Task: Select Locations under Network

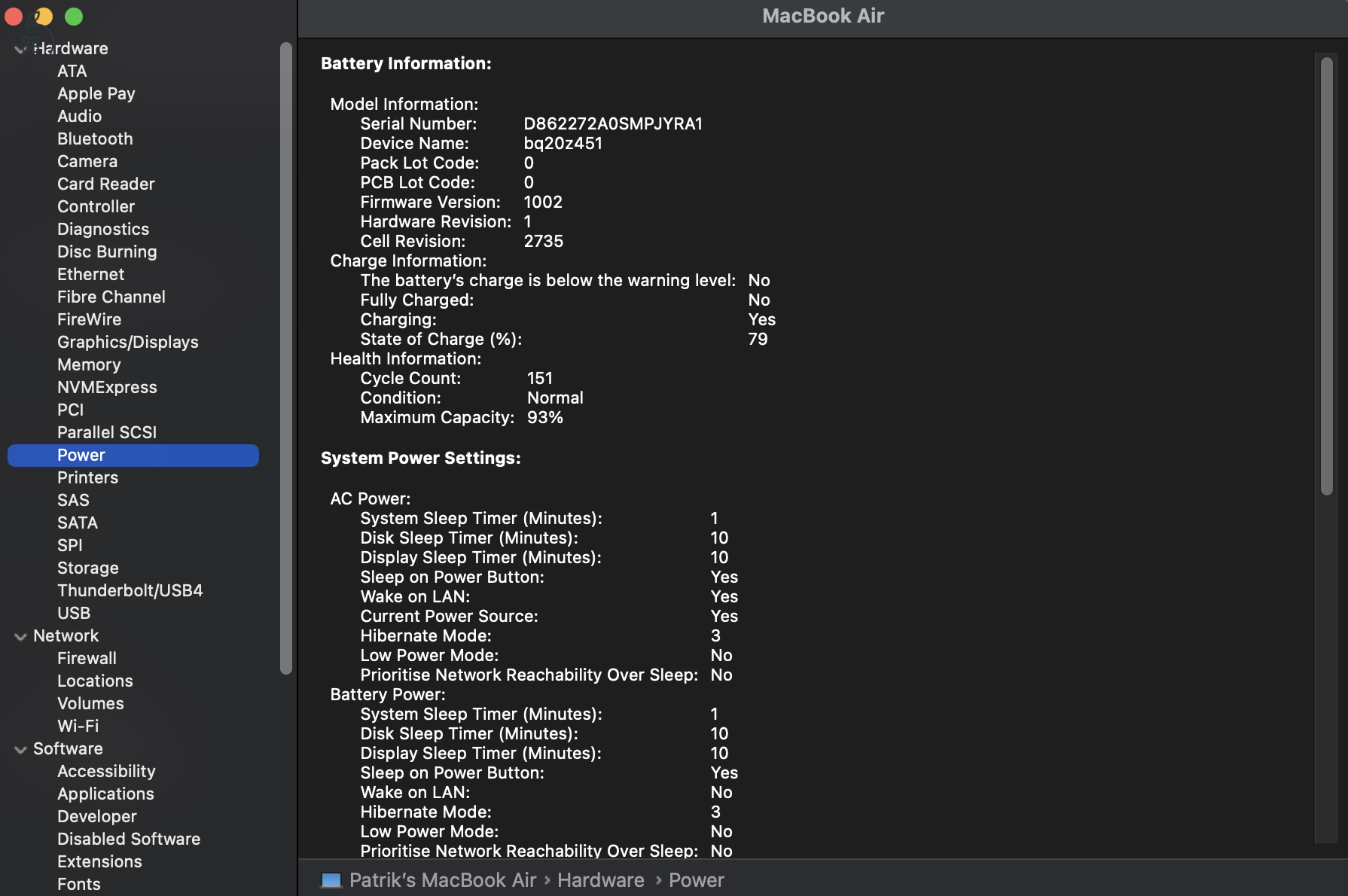Action: tap(95, 681)
